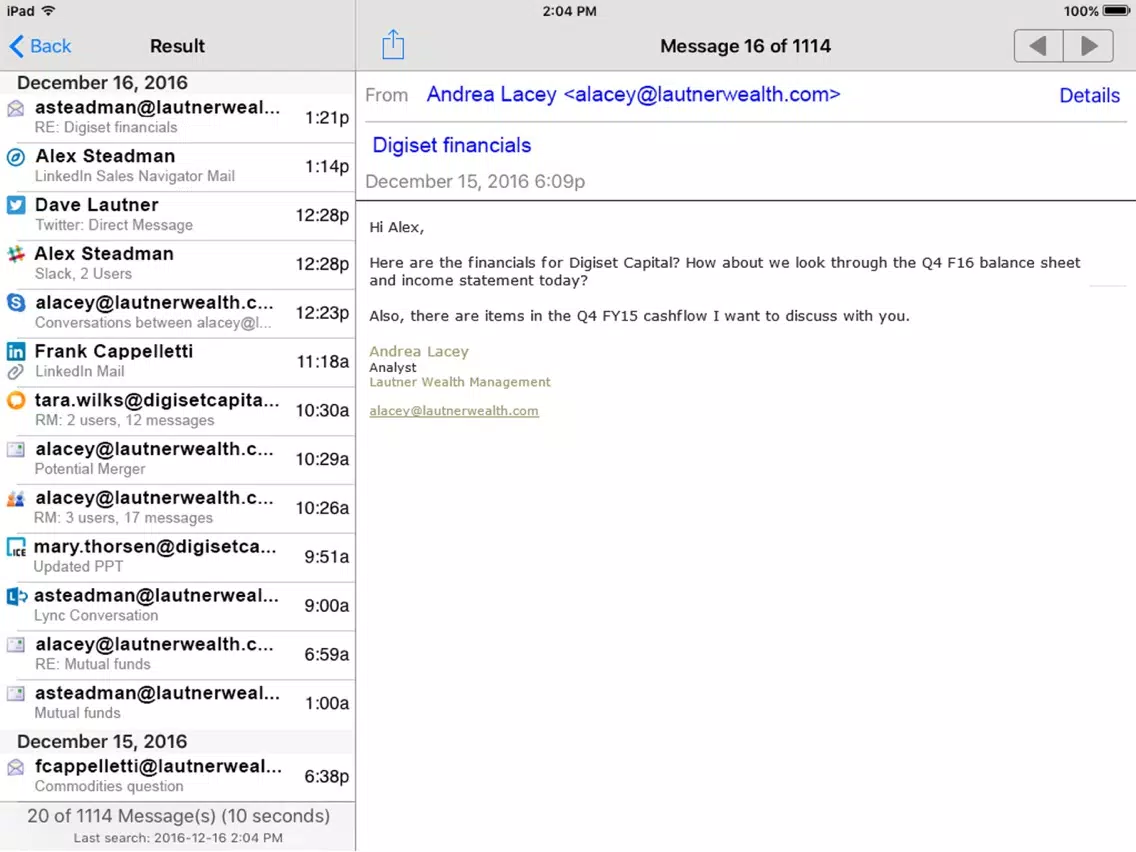Click orange chat icon on tara.wilks row
The image size is (1136, 852).
coord(15,401)
